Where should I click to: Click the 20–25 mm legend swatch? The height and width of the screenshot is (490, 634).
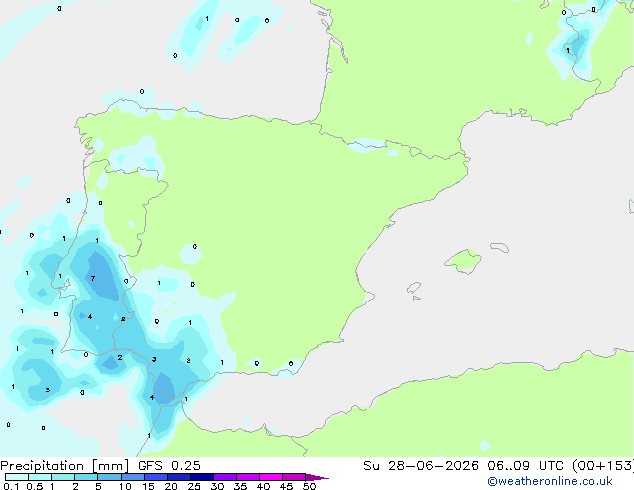tap(178, 477)
